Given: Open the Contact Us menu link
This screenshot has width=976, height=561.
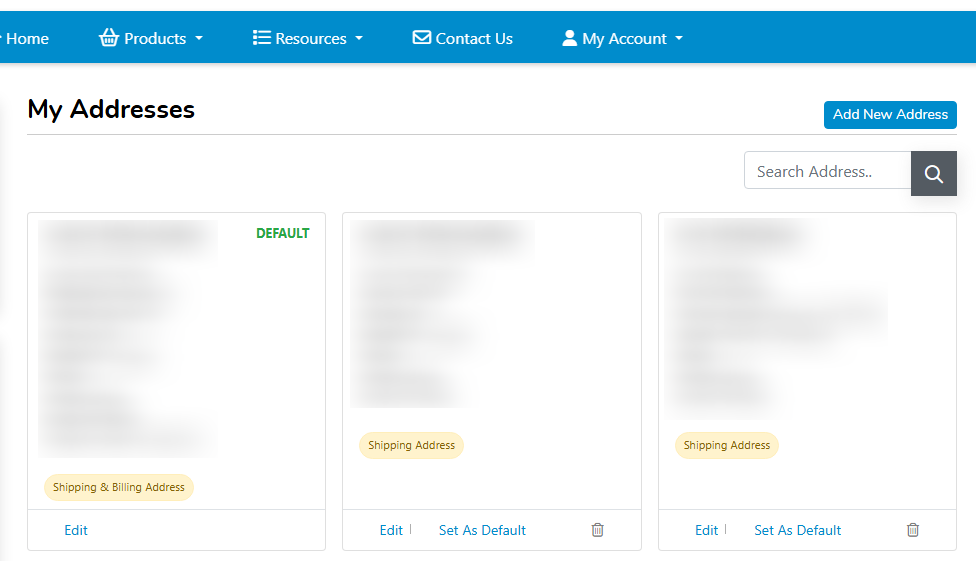Looking at the screenshot, I should (474, 38).
